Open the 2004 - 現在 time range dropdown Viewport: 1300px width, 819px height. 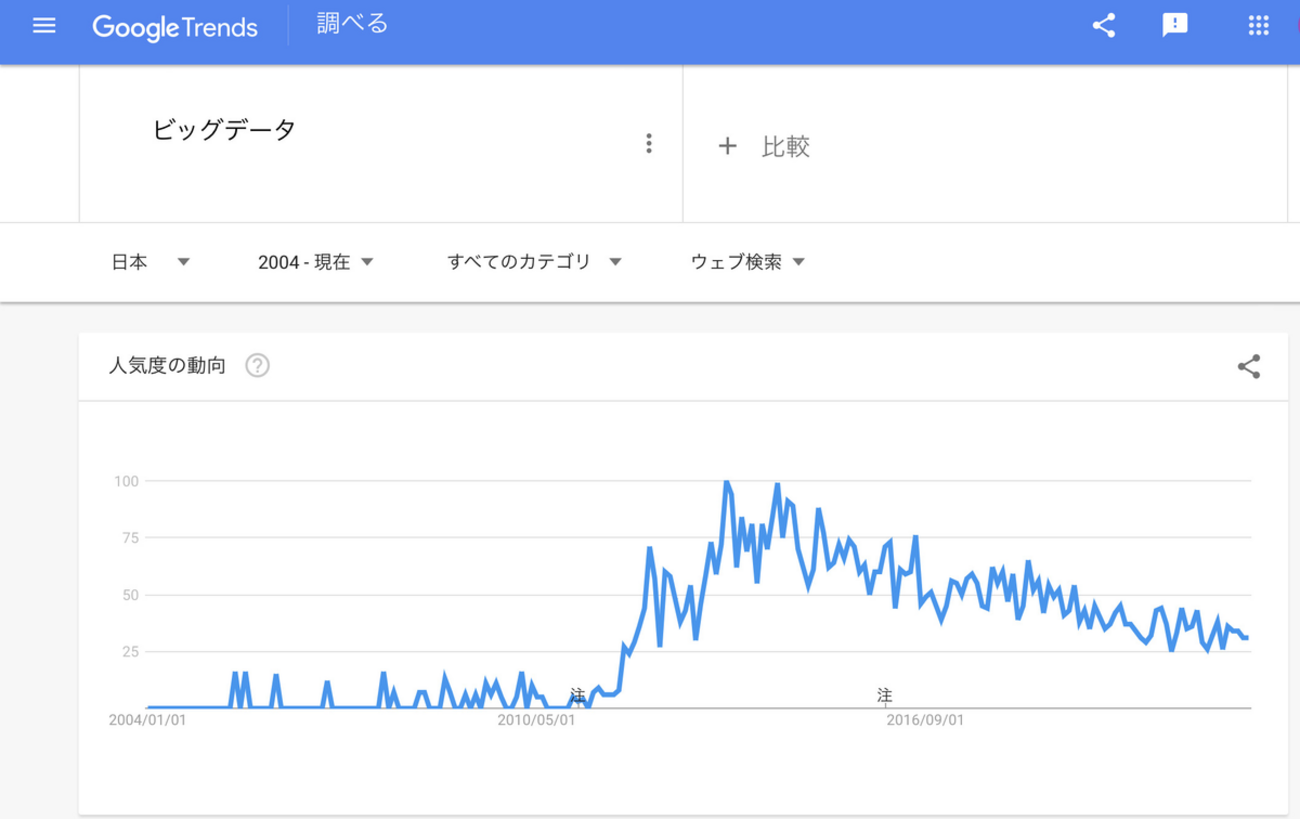click(315, 262)
